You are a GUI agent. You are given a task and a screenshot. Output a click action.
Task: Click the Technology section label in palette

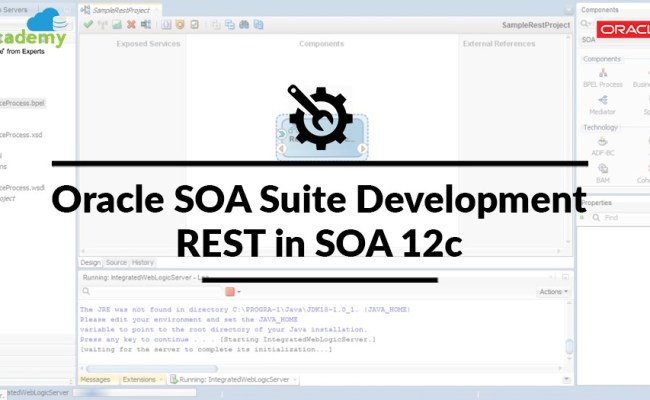click(x=600, y=127)
